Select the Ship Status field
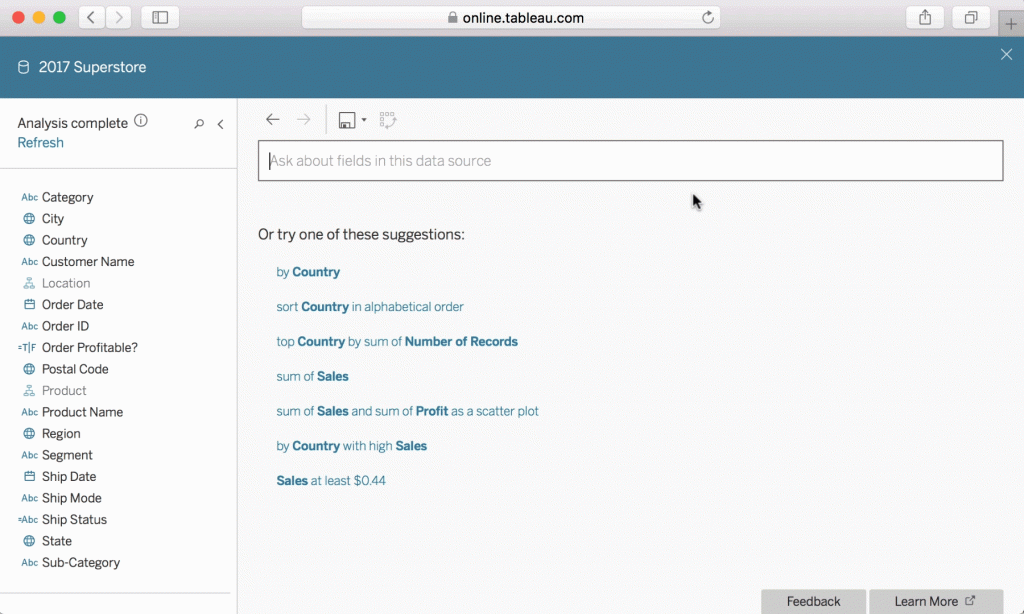This screenshot has height=614, width=1024. [x=74, y=521]
